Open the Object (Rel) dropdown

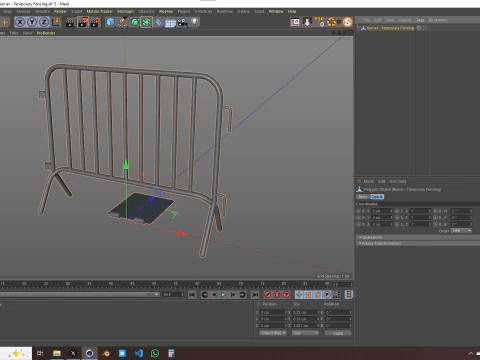point(273,333)
